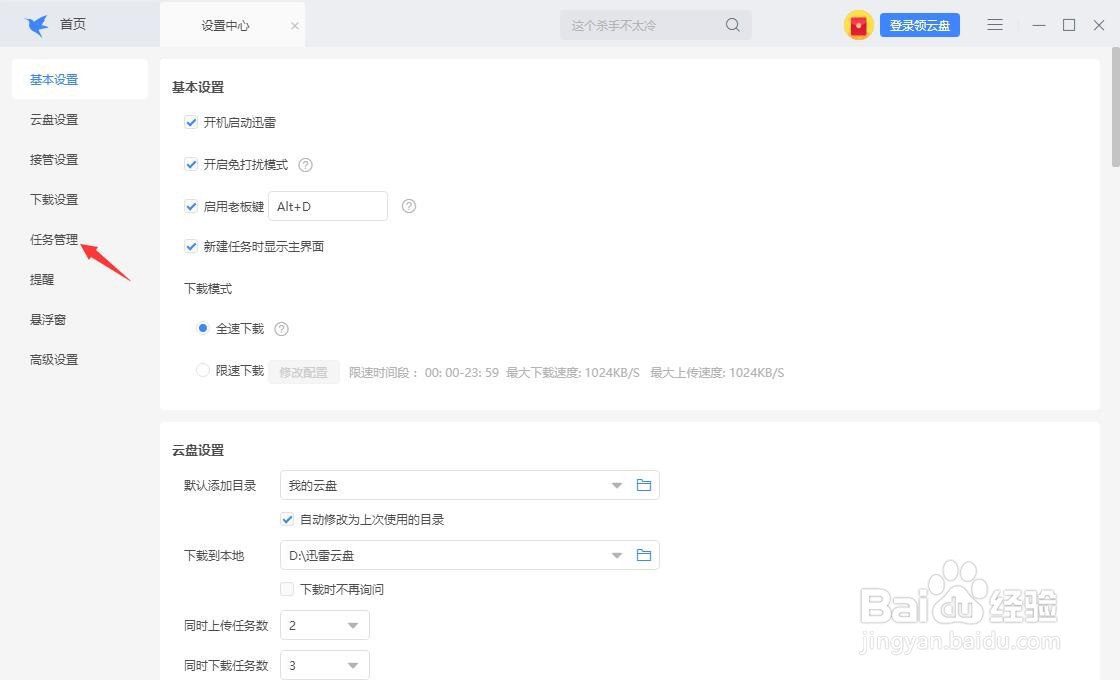Screen dimensions: 1120x680
Task: Toggle 新建任务时显示主界面 checkbox
Action: point(191,246)
